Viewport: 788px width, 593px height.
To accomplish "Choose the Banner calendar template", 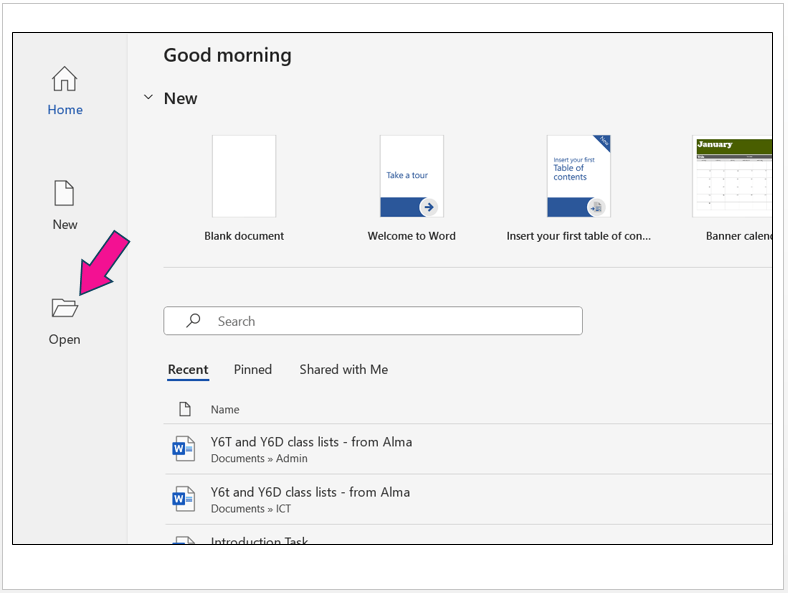I will point(732,176).
